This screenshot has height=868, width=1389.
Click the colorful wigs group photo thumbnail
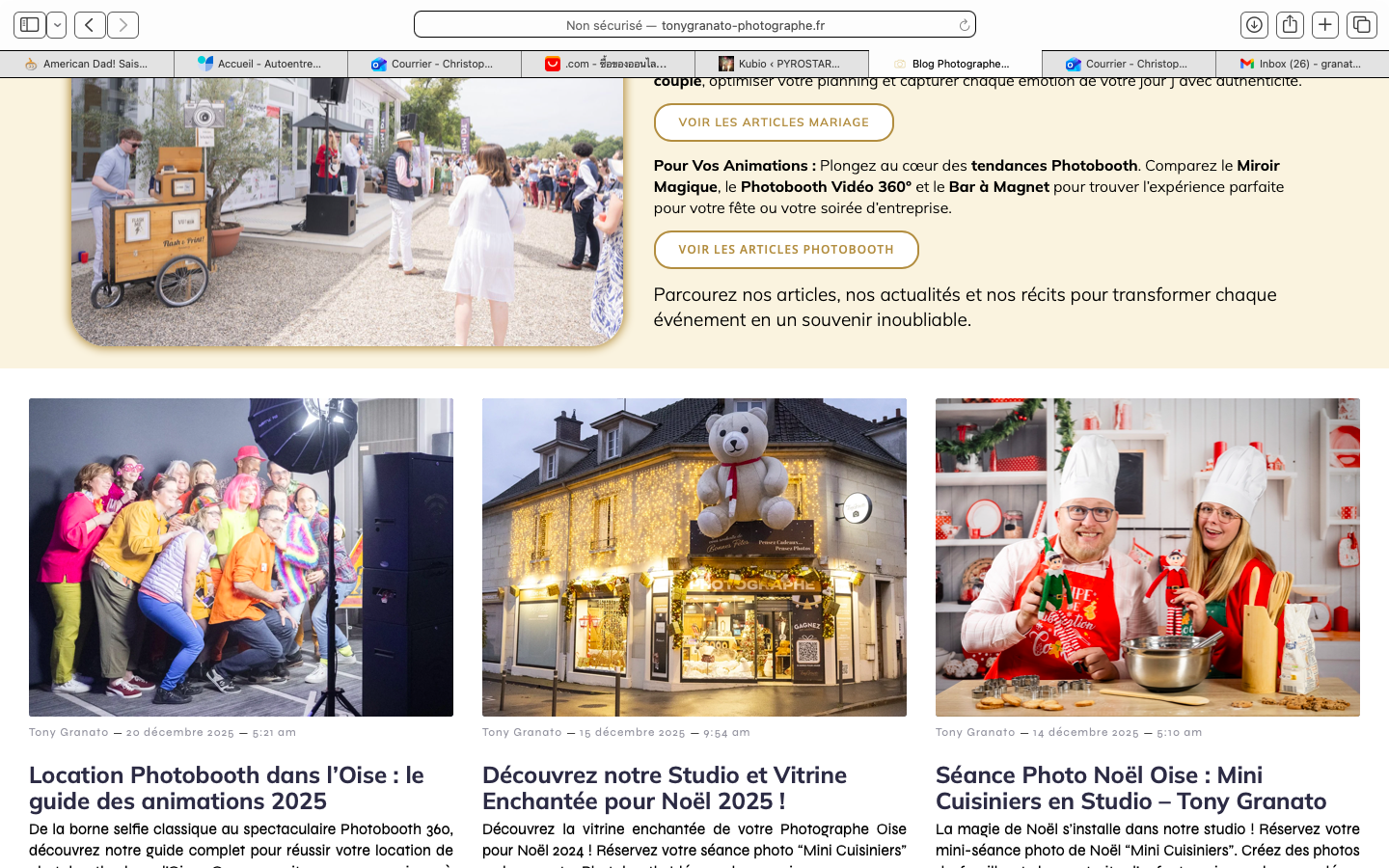pos(241,557)
